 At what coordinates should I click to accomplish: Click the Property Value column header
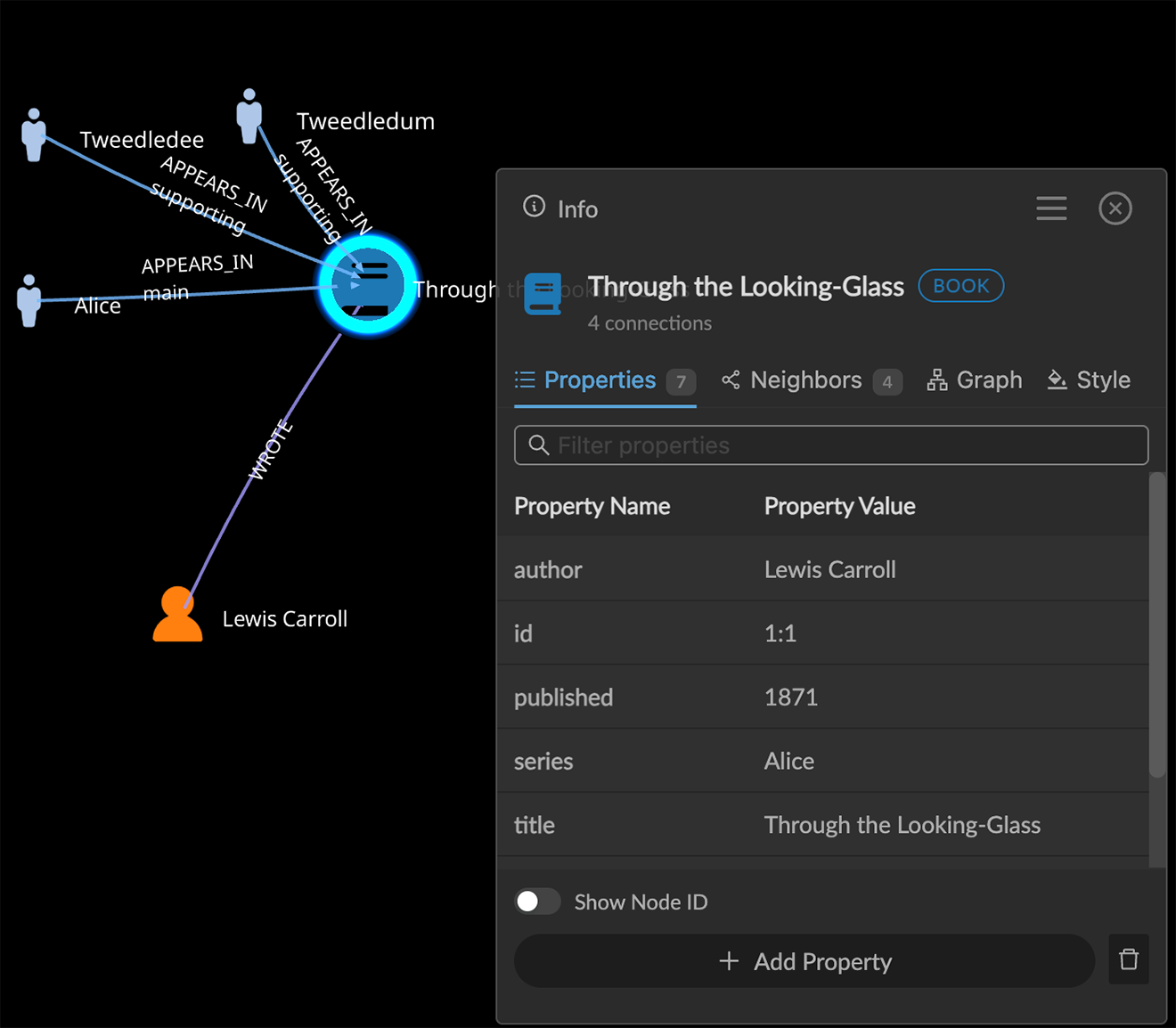[840, 506]
